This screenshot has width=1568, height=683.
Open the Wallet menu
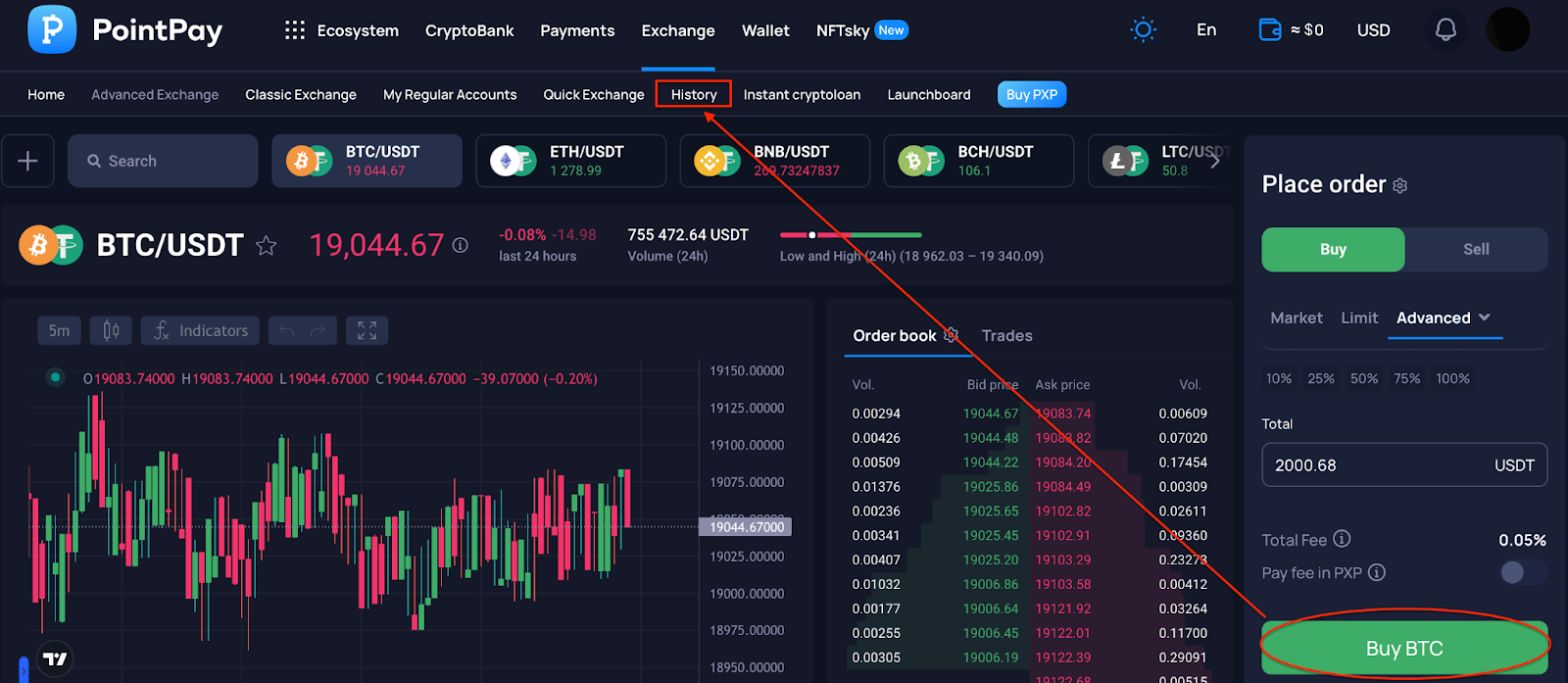point(765,30)
